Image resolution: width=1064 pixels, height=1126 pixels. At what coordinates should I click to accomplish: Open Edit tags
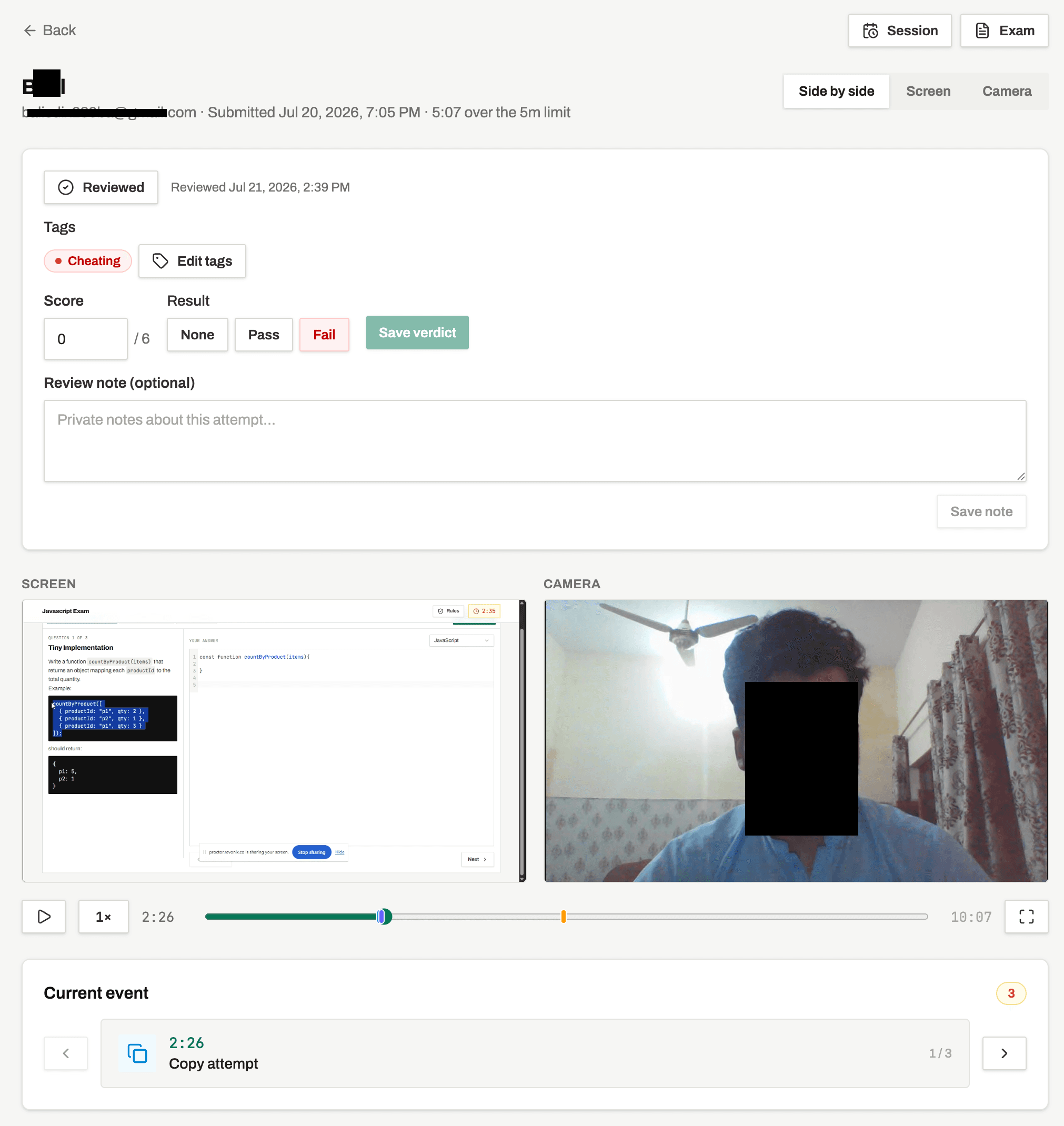(192, 261)
